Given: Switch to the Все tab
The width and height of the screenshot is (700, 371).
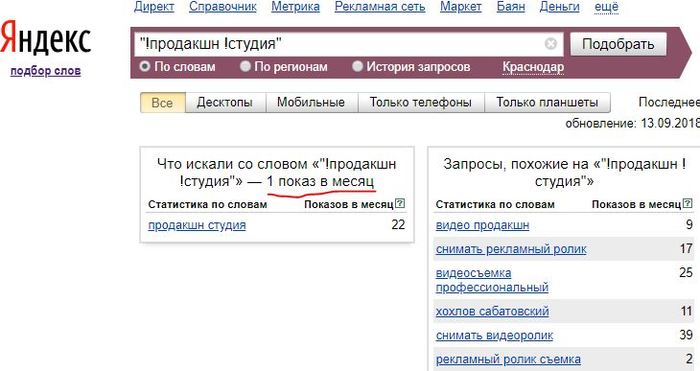Looking at the screenshot, I should (162, 103).
